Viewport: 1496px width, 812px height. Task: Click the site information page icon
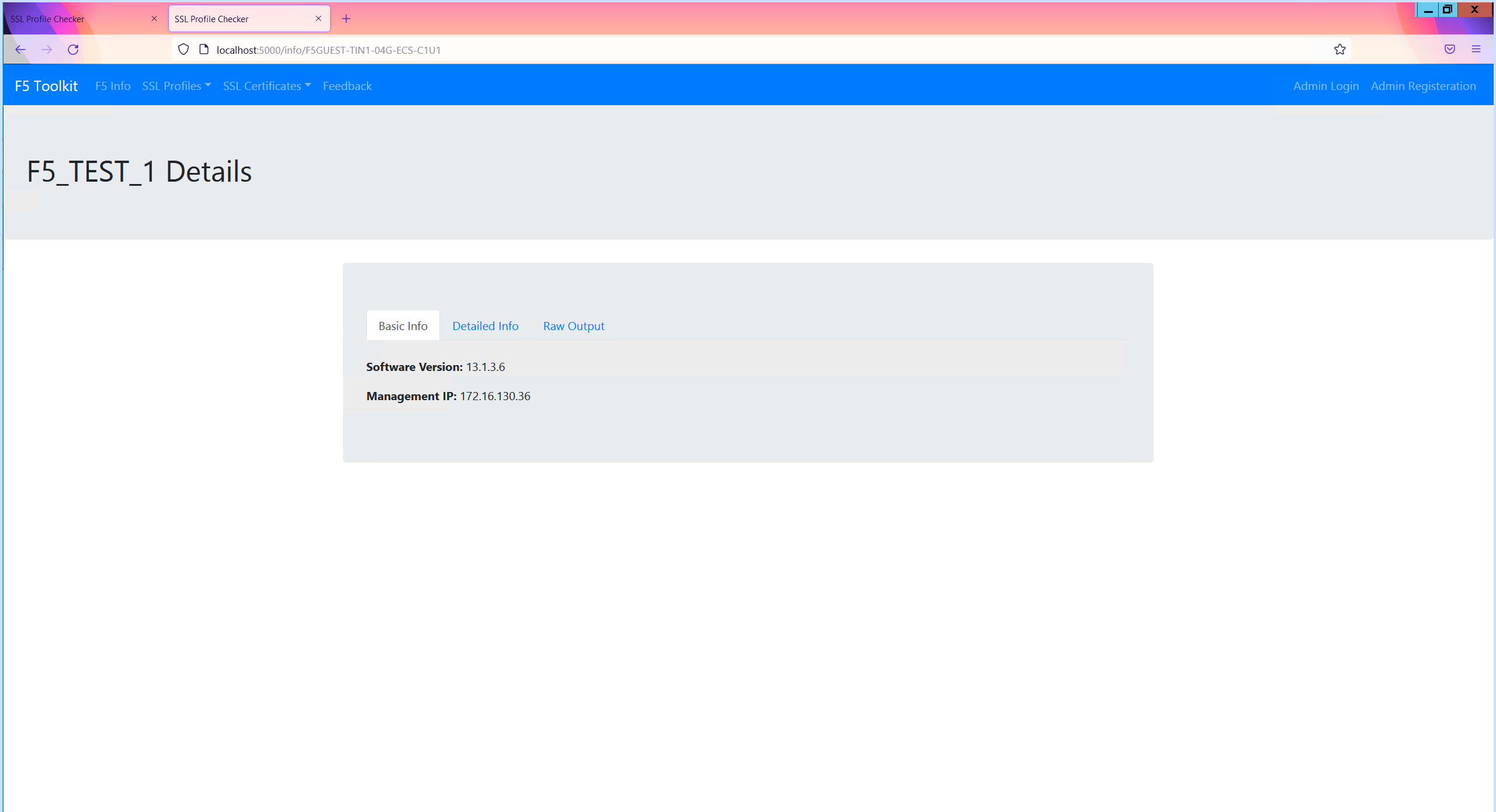[204, 50]
